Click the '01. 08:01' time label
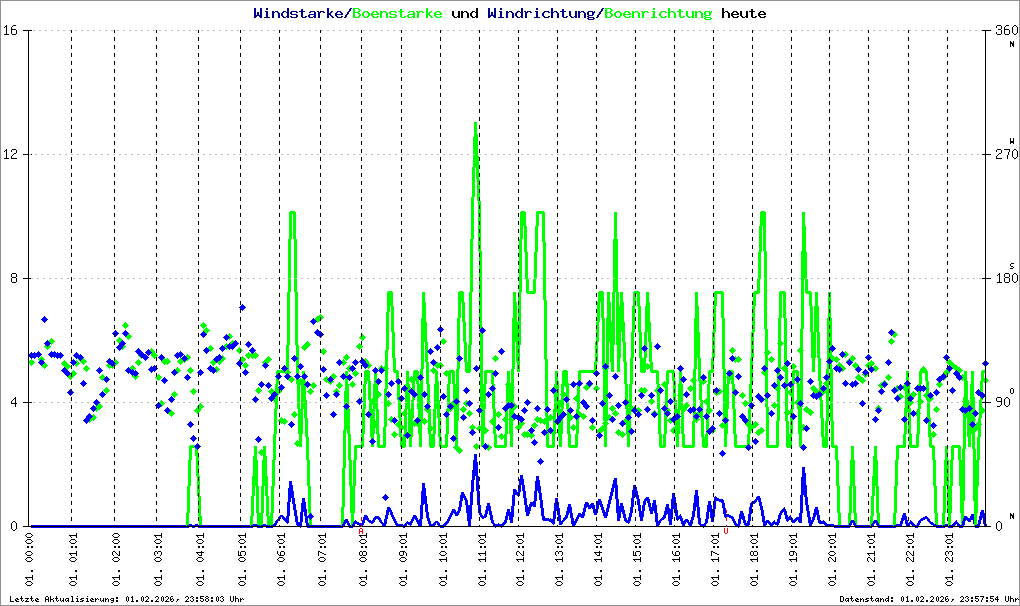Image resolution: width=1020 pixels, height=606 pixels. click(363, 560)
